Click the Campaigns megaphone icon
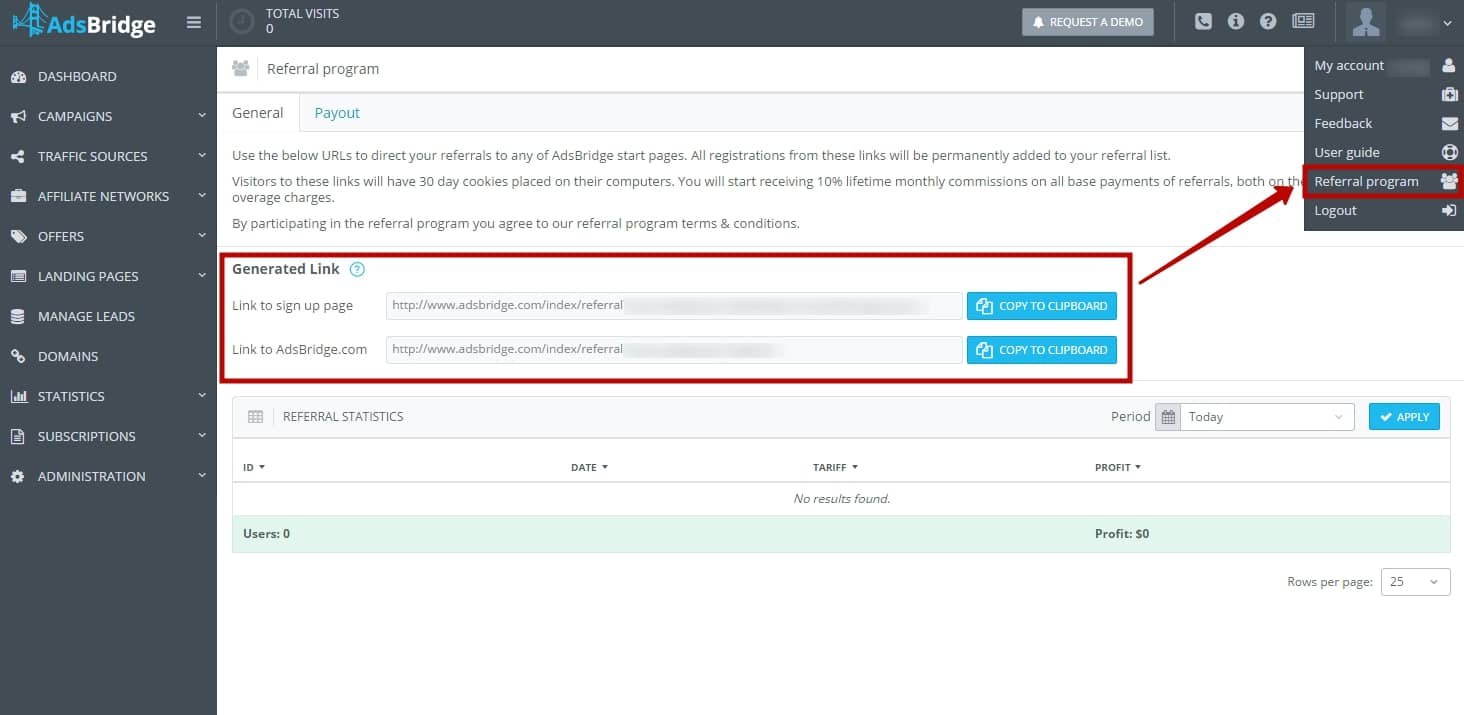The image size is (1464, 715). click(x=18, y=116)
